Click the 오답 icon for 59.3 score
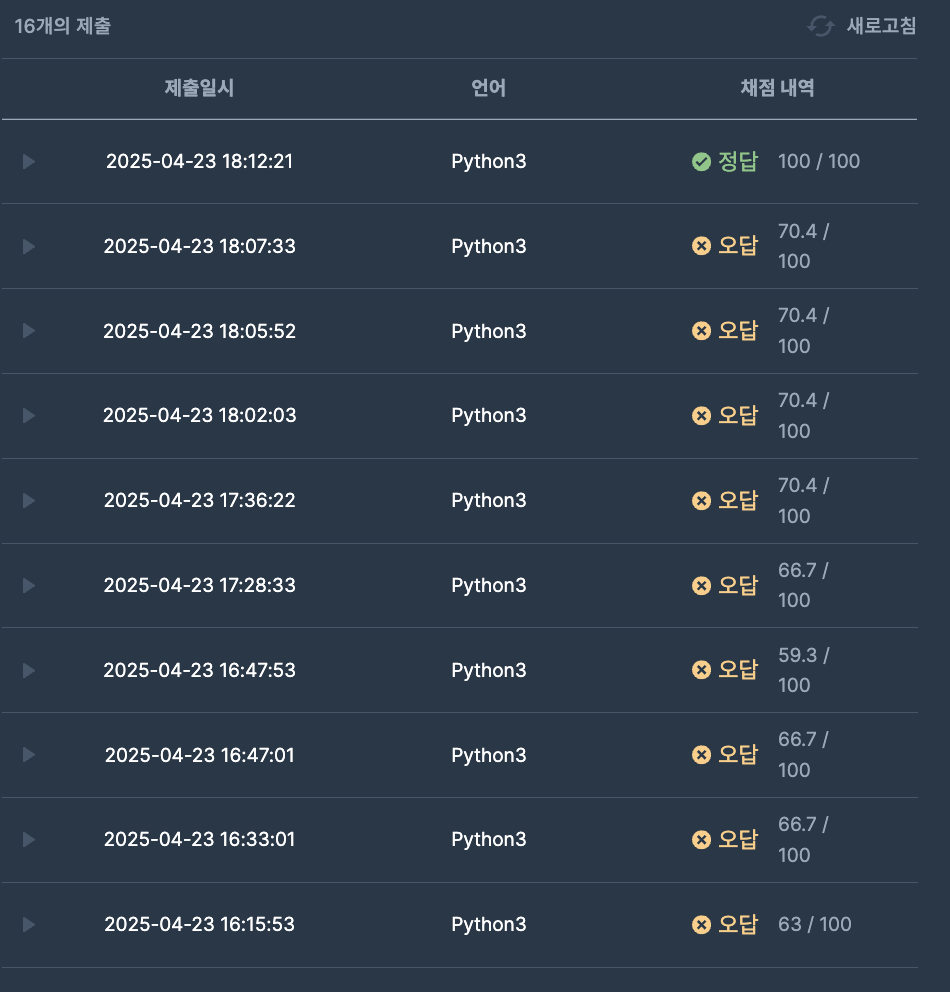Viewport: 950px width, 992px height. coord(701,669)
